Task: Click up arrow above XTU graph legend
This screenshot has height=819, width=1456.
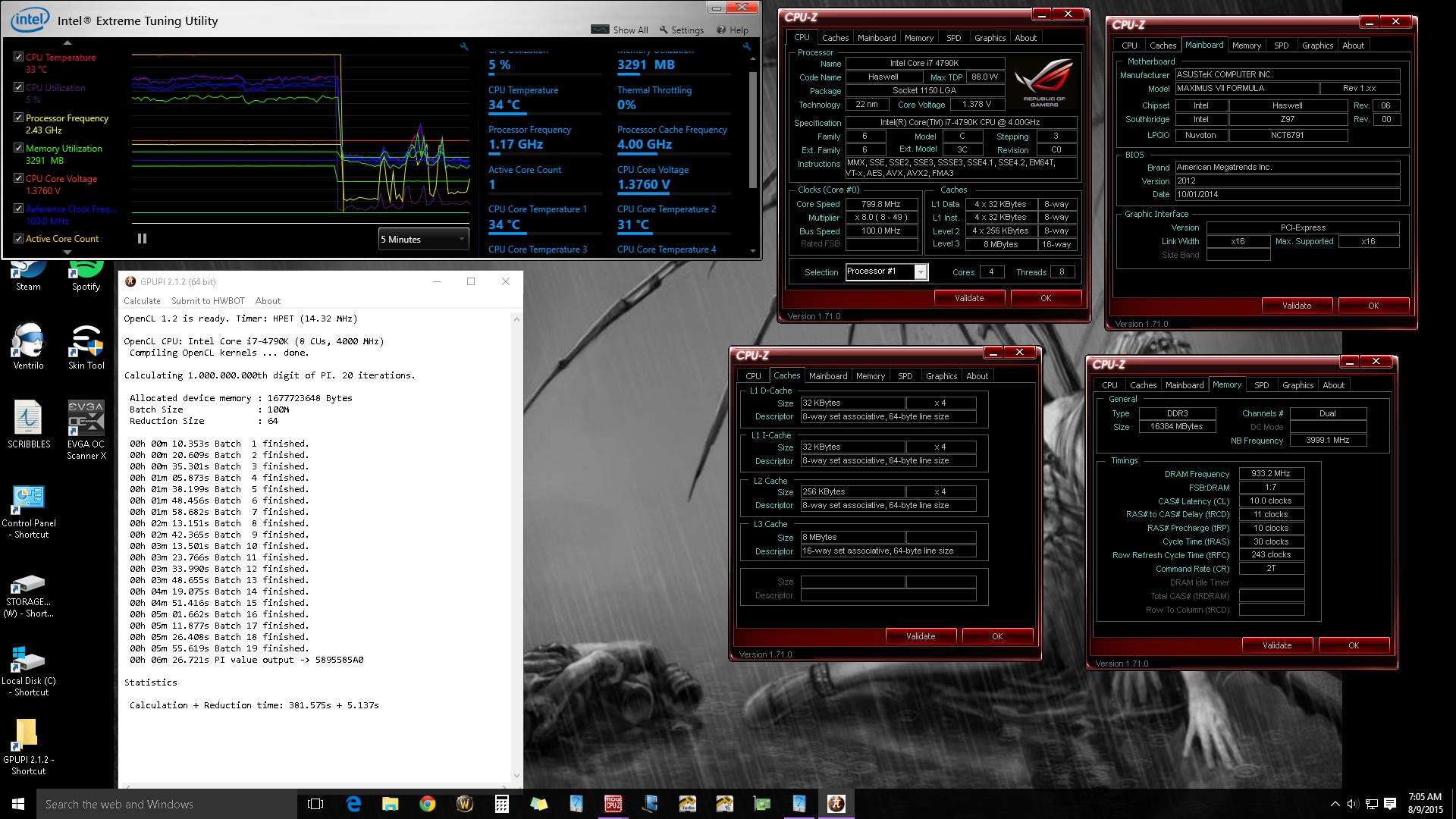Action: (x=67, y=43)
